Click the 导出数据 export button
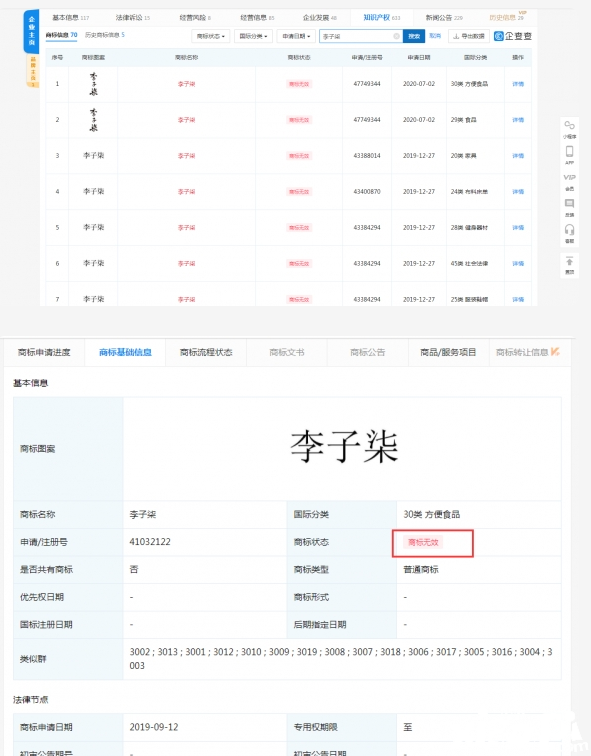Screen dimensions: 591x756 469,36
